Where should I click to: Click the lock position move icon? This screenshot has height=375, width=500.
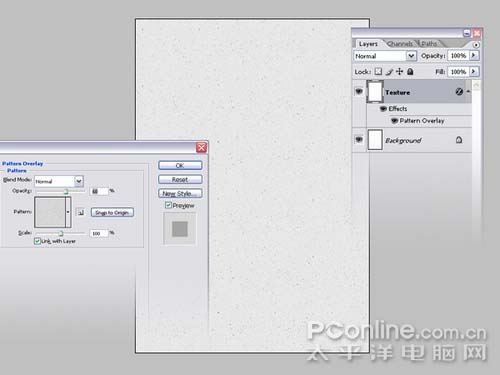[x=399, y=71]
